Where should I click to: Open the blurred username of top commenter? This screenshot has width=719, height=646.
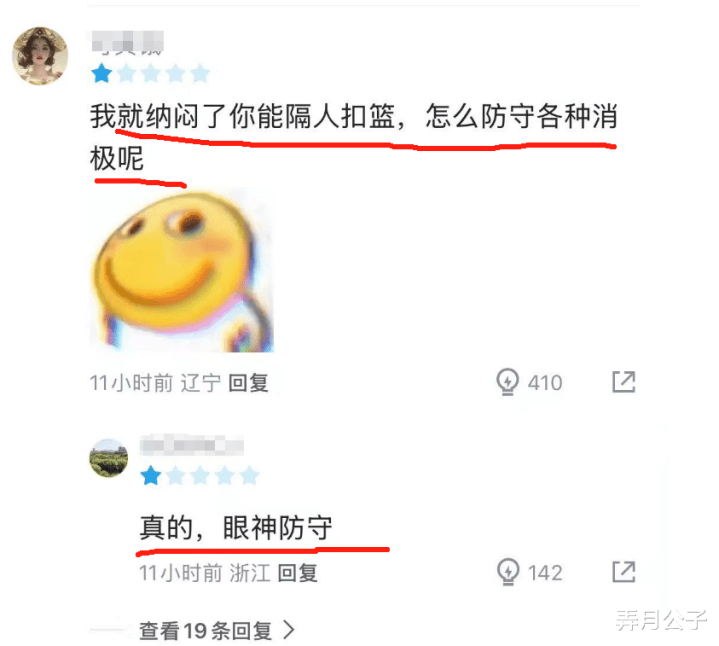pyautogui.click(x=127, y=42)
